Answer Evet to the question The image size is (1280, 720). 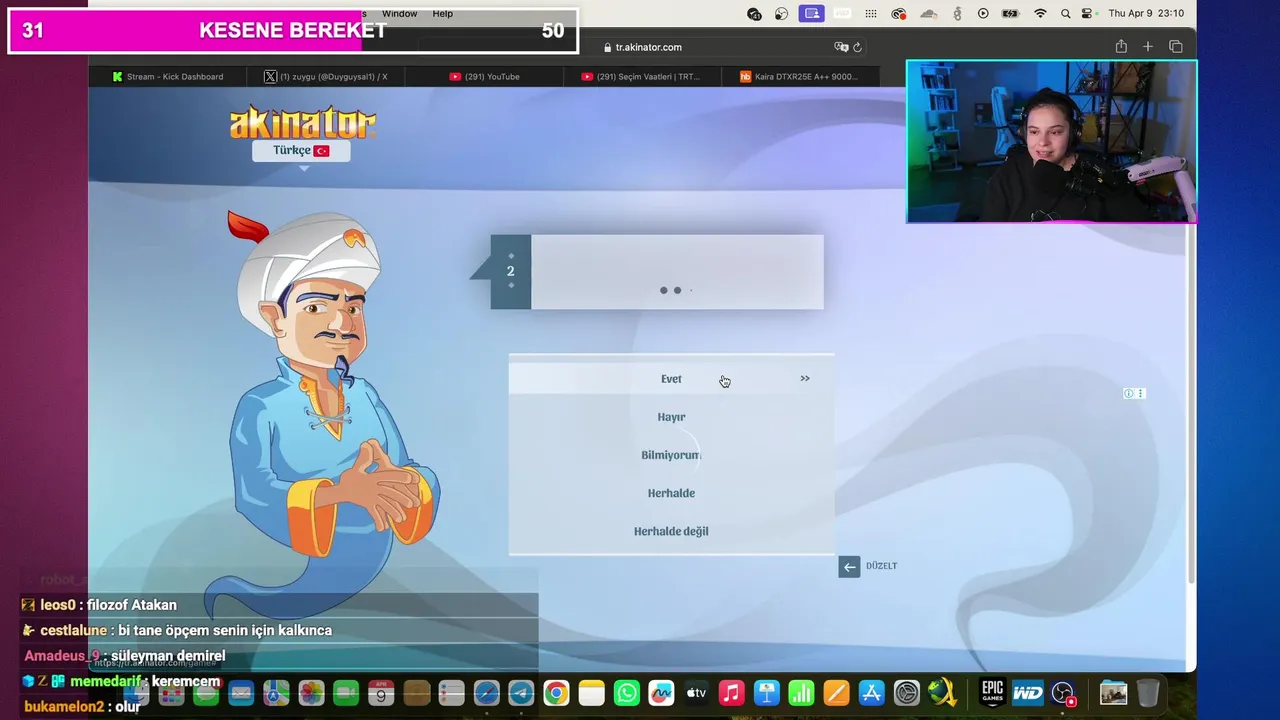tap(671, 379)
